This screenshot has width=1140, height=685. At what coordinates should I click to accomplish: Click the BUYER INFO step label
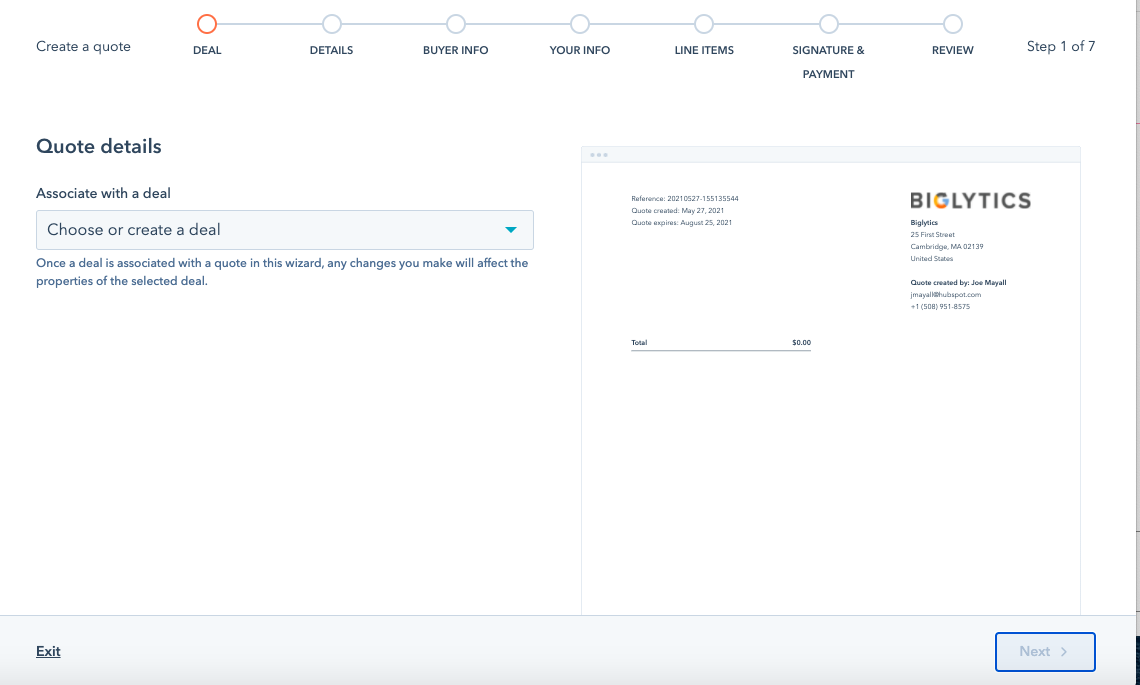tap(456, 50)
